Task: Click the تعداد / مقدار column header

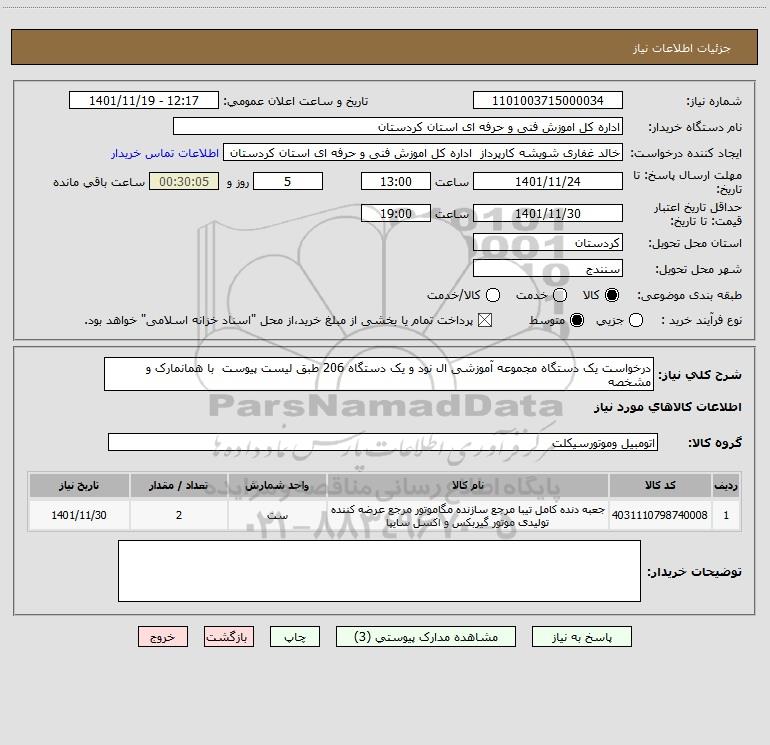Action: coord(179,485)
